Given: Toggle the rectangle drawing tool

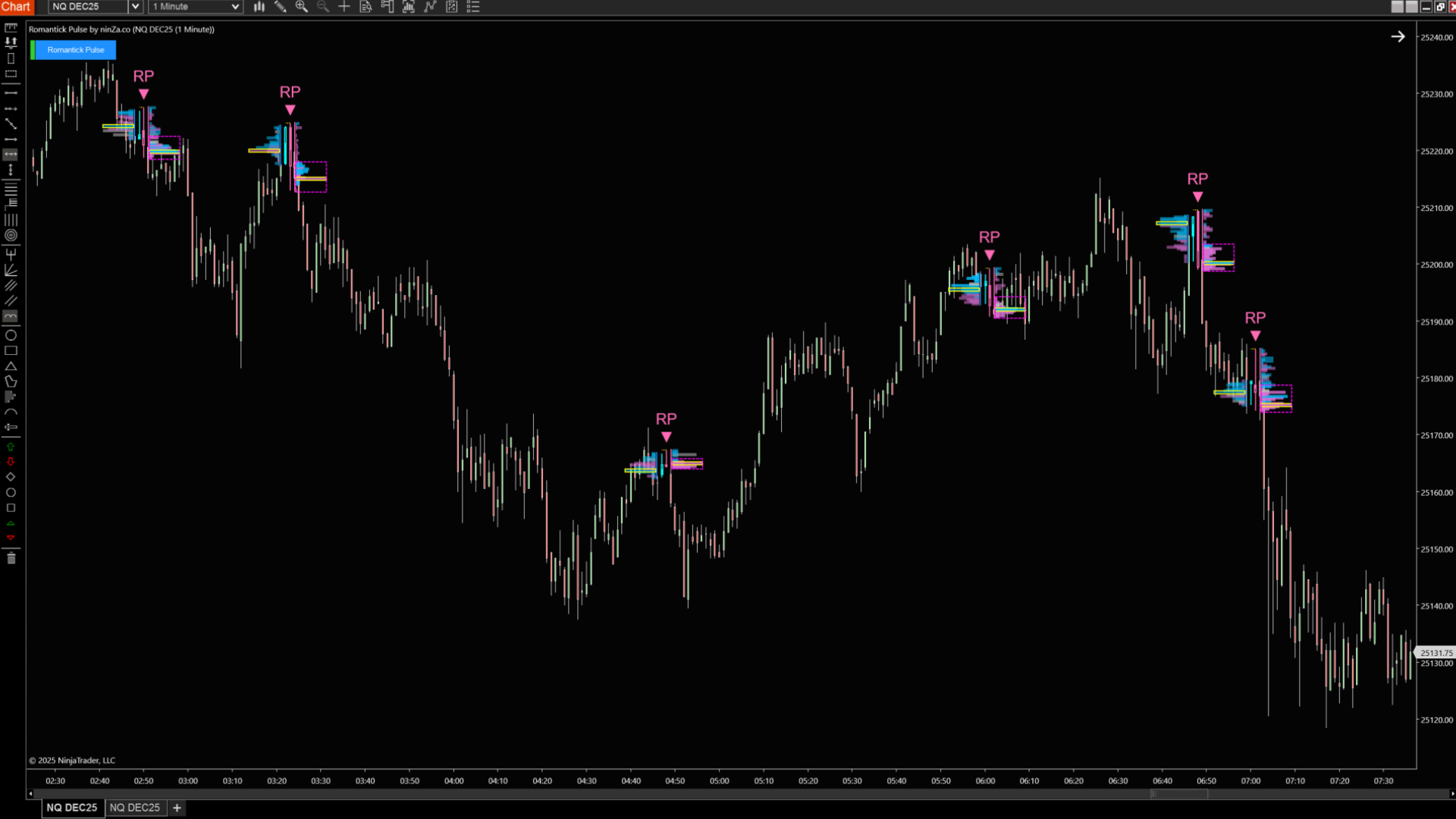Looking at the screenshot, I should point(11,350).
